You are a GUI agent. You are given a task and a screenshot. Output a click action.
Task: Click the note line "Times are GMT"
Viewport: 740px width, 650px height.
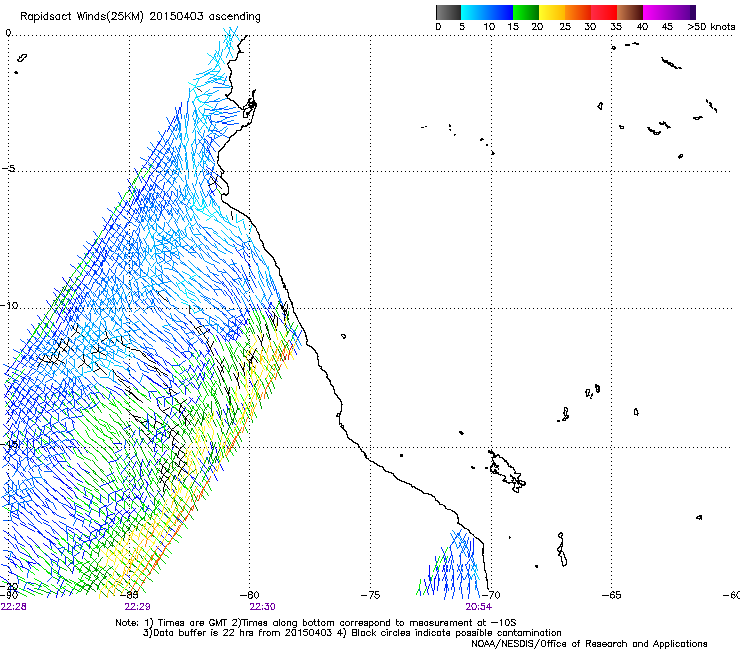(192, 623)
